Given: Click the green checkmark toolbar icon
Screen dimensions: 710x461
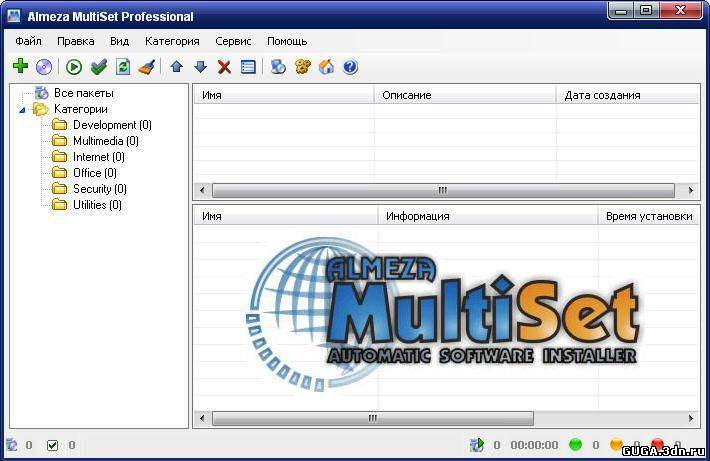Looking at the screenshot, I should (99, 67).
